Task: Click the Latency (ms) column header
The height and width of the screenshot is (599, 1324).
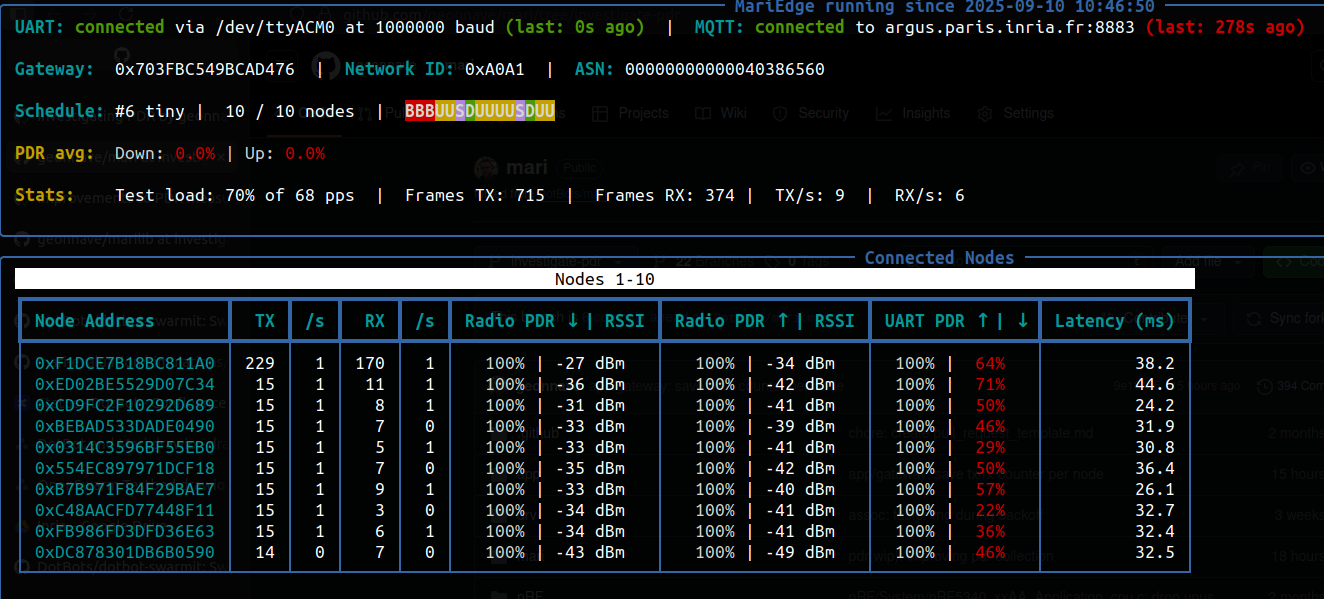Action: (x=1115, y=320)
